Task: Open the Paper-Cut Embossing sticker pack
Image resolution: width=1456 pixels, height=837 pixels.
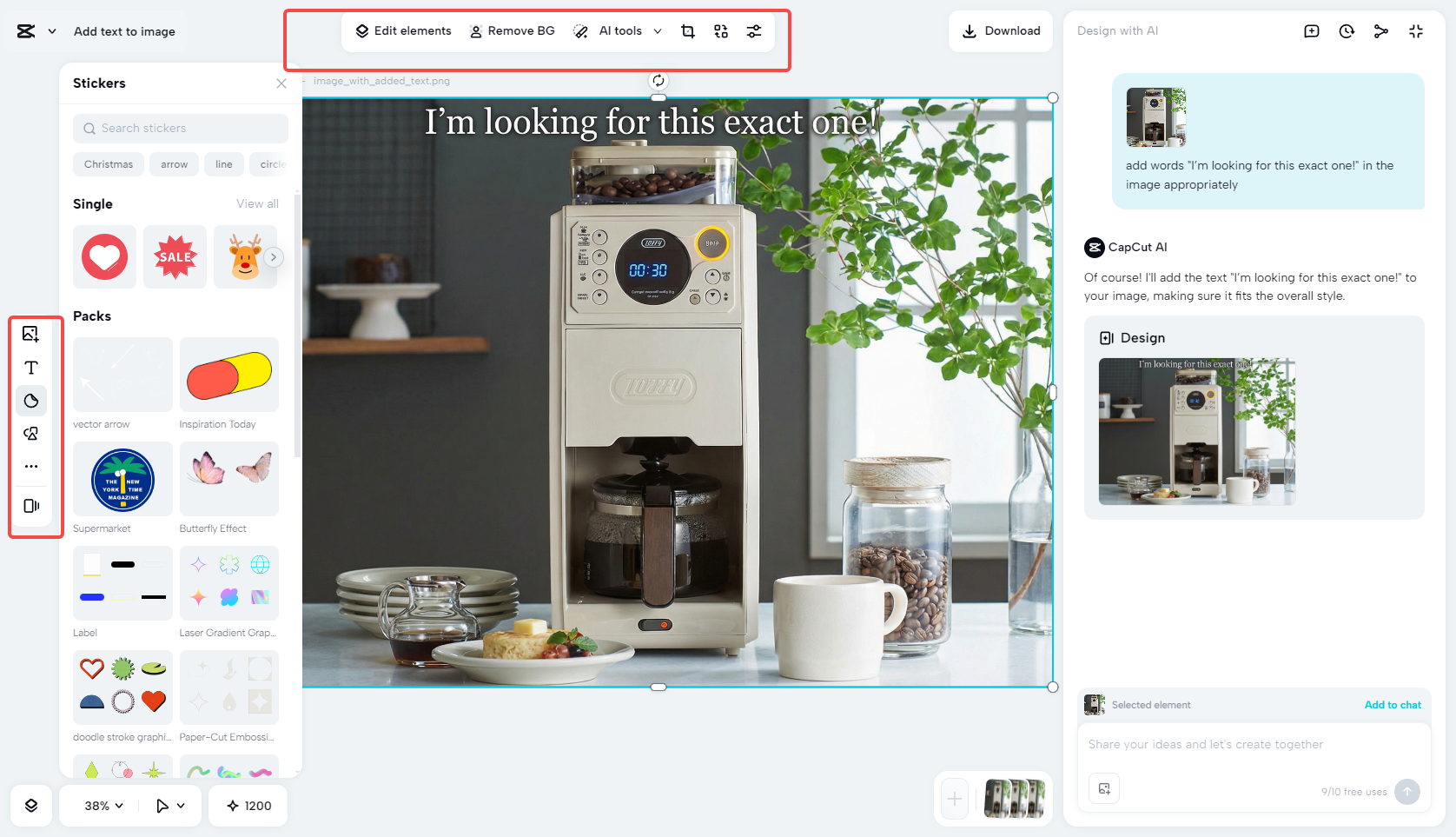Action: point(229,688)
